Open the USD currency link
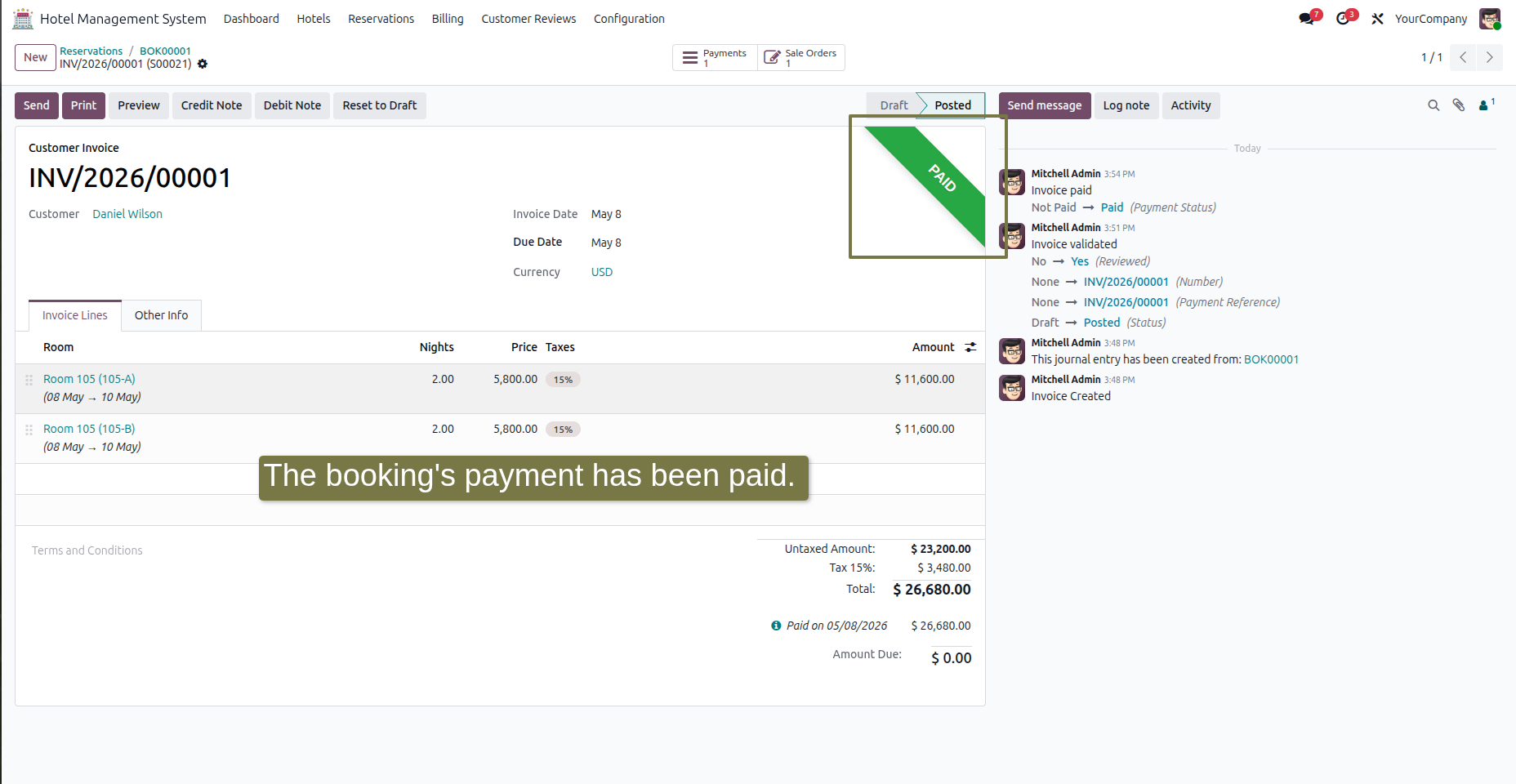The width and height of the screenshot is (1516, 784). pos(602,272)
